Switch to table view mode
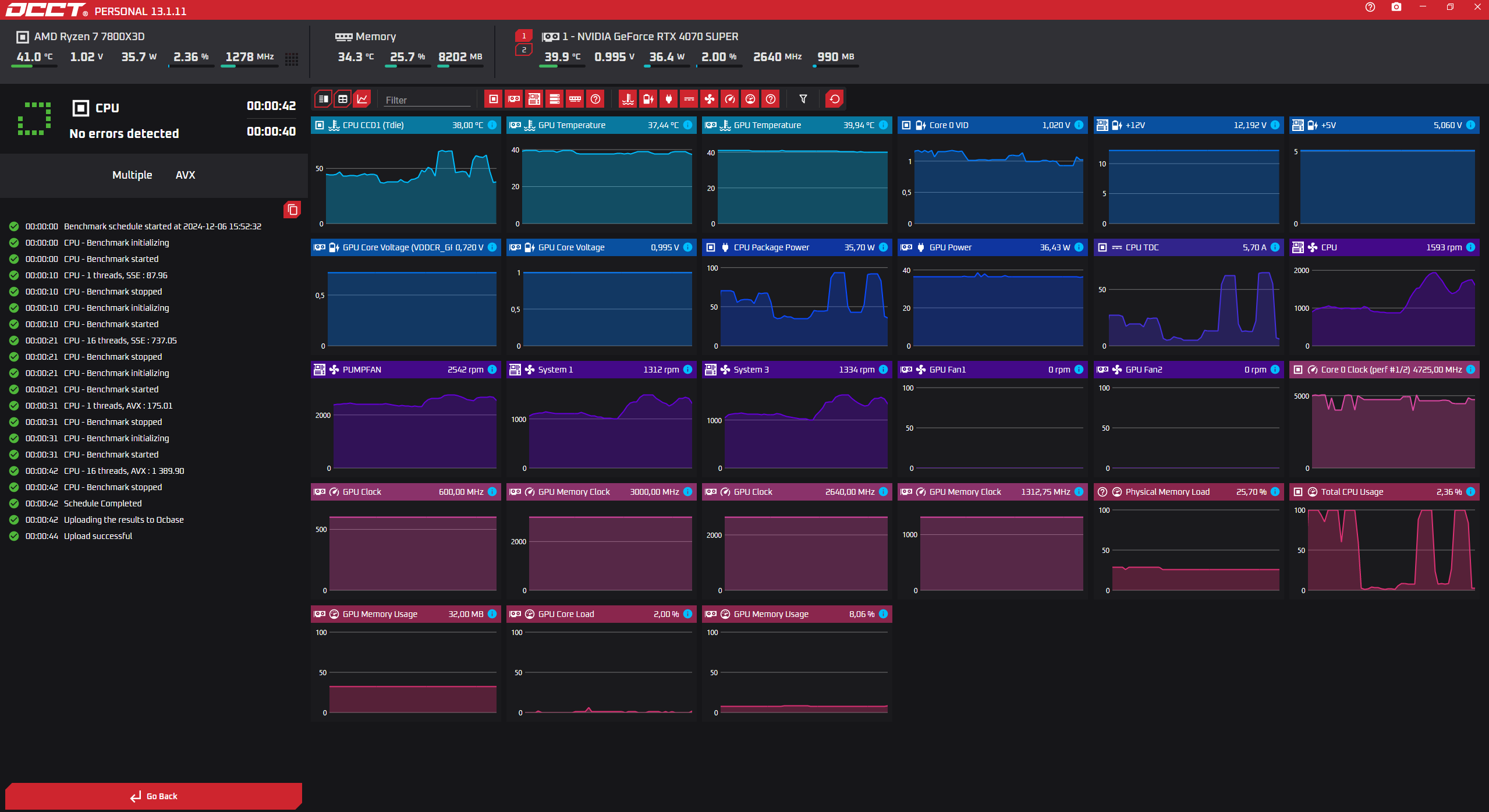Image resolution: width=1489 pixels, height=812 pixels. coord(343,99)
